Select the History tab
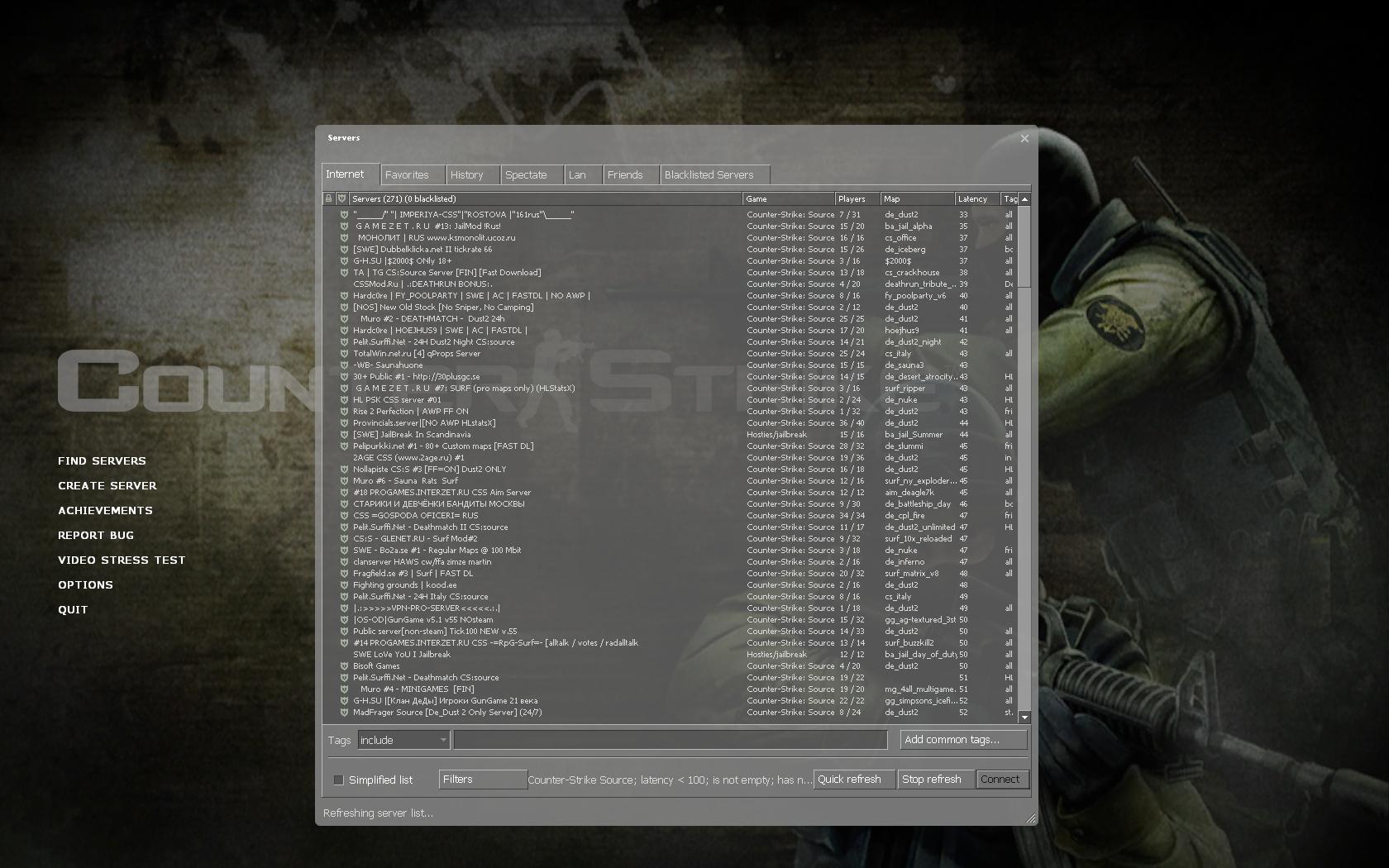Screen dimensions: 1389x868 (x=473, y=175)
